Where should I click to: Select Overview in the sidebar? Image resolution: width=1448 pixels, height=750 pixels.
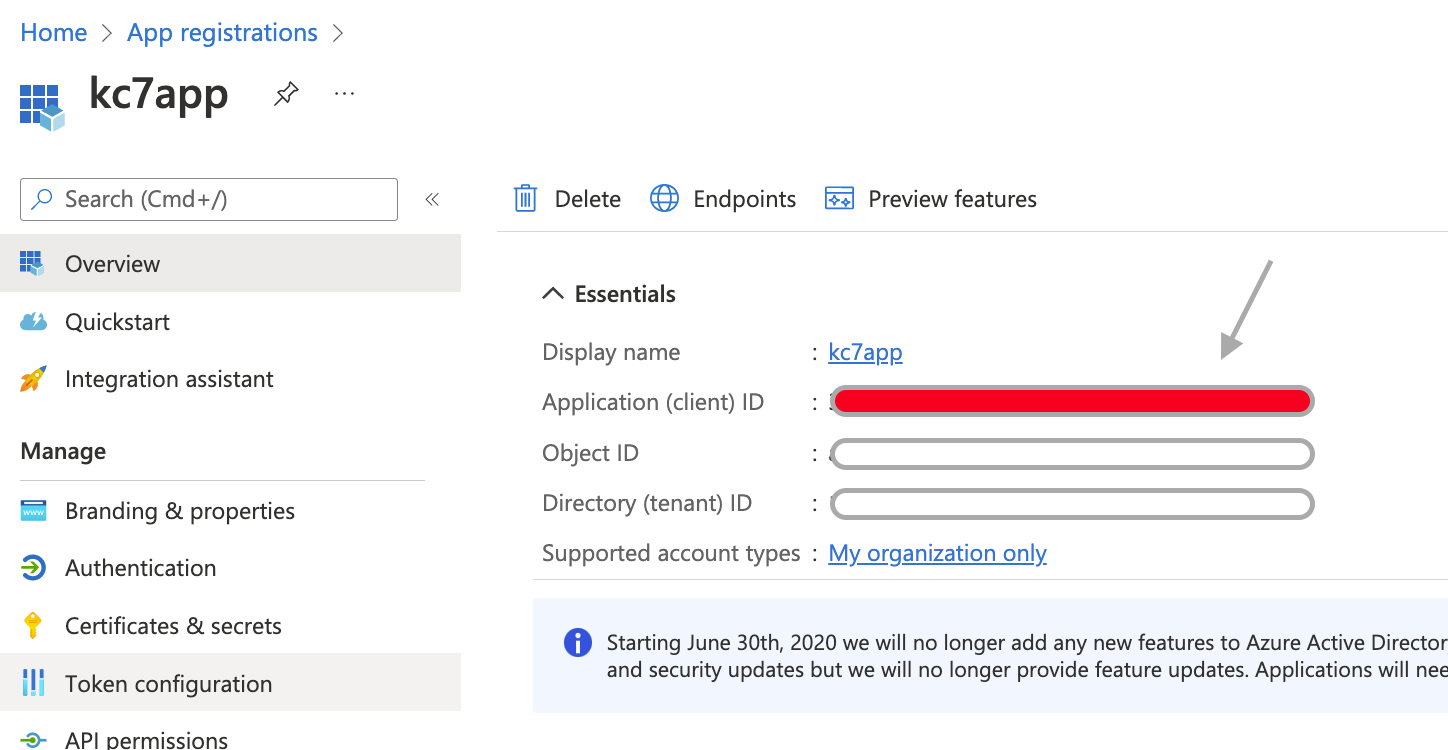tap(230, 264)
